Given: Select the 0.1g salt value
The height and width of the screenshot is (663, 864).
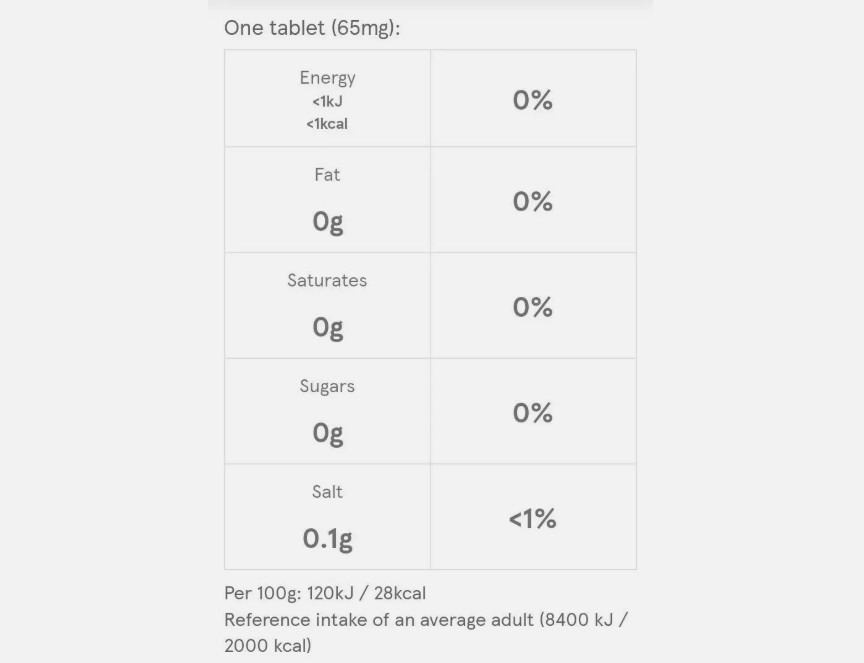Looking at the screenshot, I should coord(327,539).
